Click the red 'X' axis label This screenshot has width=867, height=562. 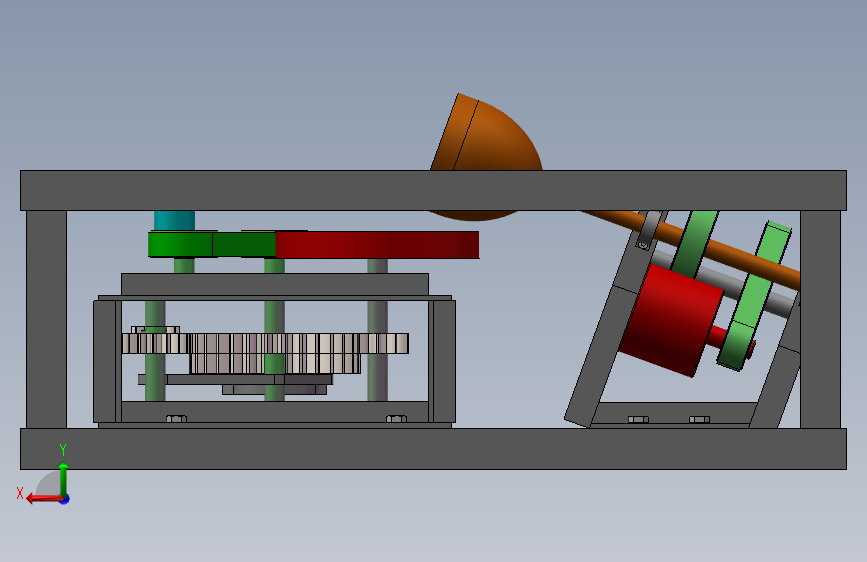tap(20, 493)
